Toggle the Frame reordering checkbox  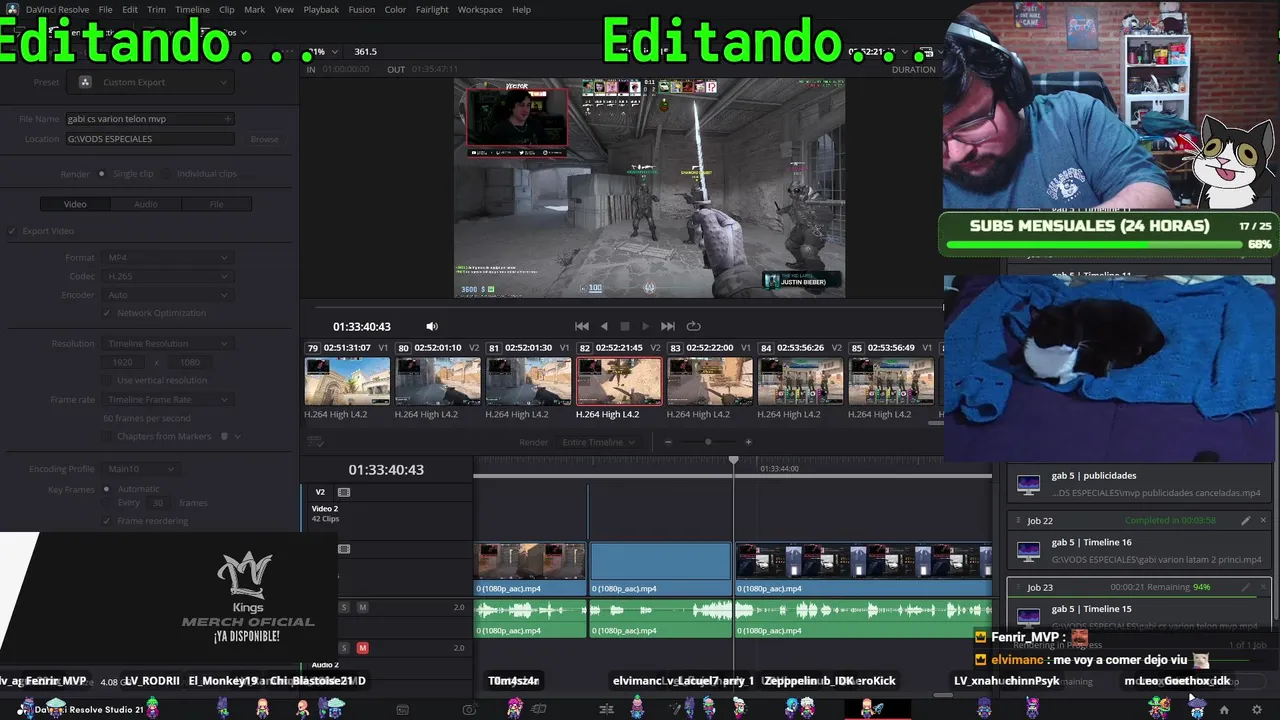(x=107, y=521)
